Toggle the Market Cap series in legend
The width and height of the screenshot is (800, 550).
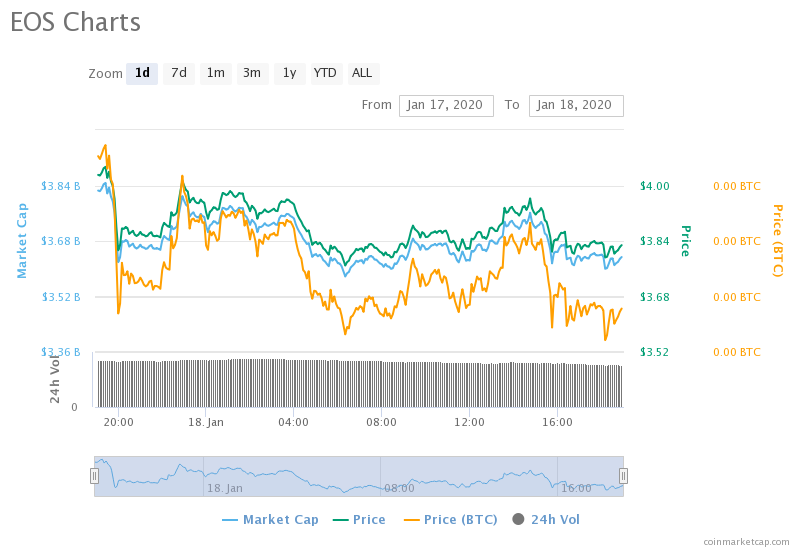[270, 520]
